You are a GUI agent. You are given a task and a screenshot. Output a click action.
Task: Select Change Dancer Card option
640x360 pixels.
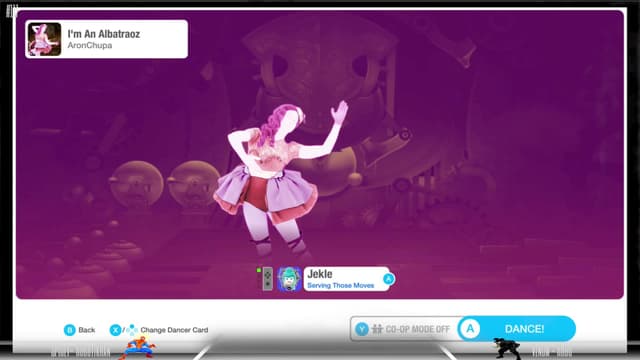[x=174, y=330]
